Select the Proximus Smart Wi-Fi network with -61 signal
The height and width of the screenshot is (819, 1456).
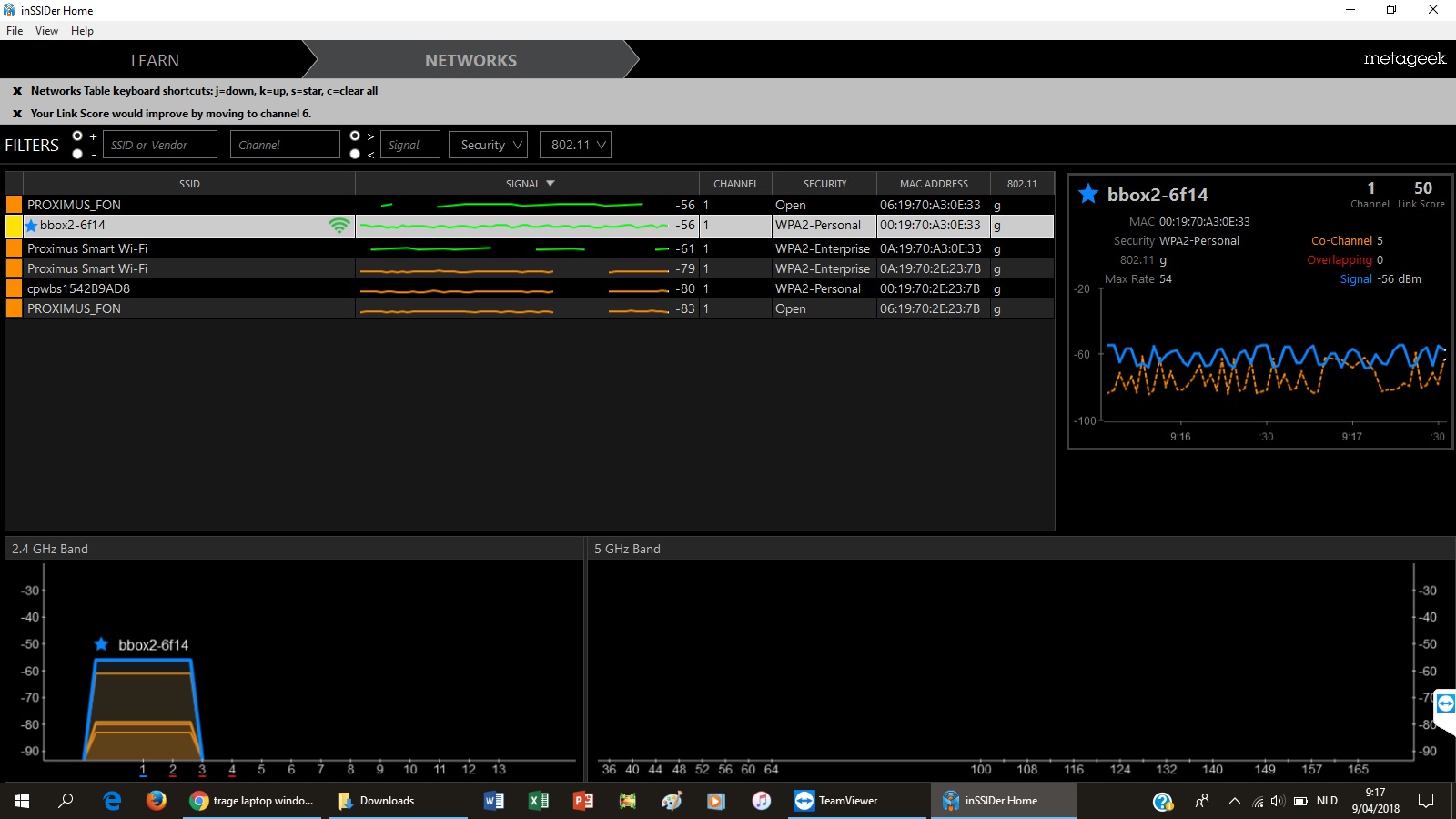point(87,248)
